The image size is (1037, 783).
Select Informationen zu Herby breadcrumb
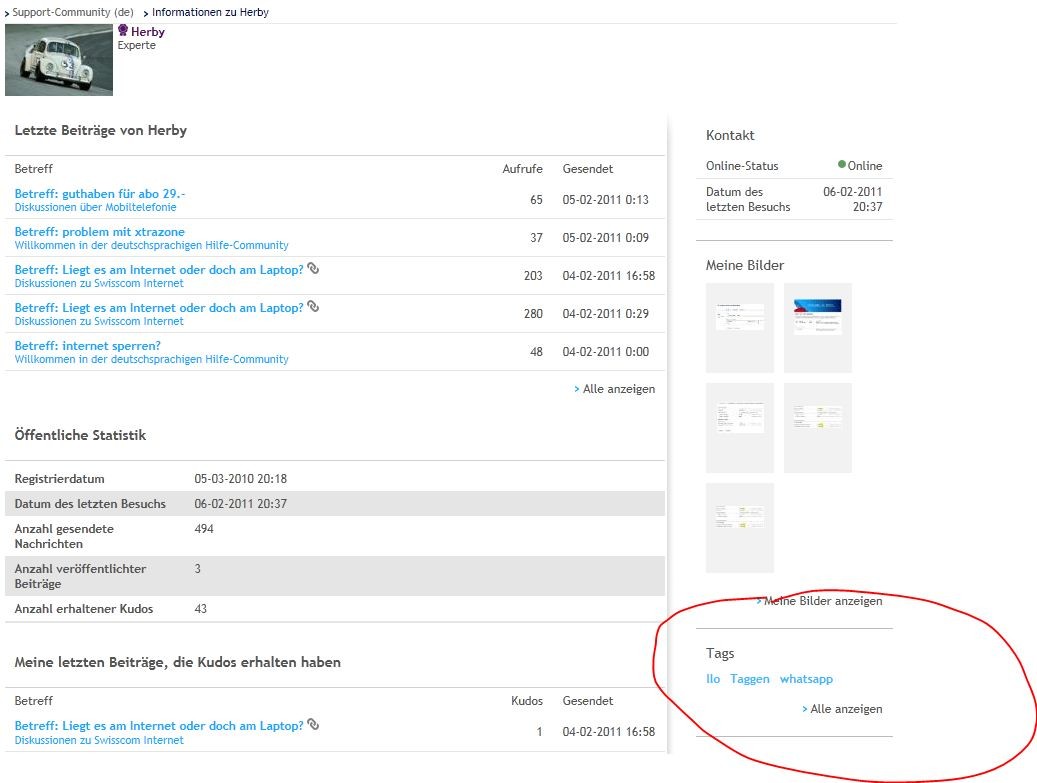pos(210,12)
